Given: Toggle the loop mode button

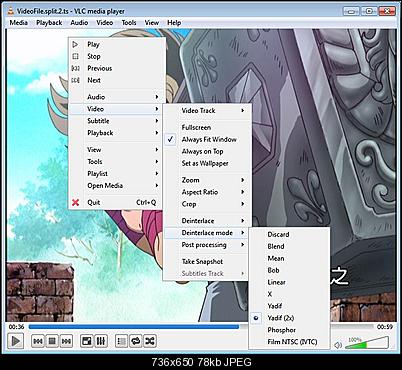Looking at the screenshot, I should click(135, 341).
